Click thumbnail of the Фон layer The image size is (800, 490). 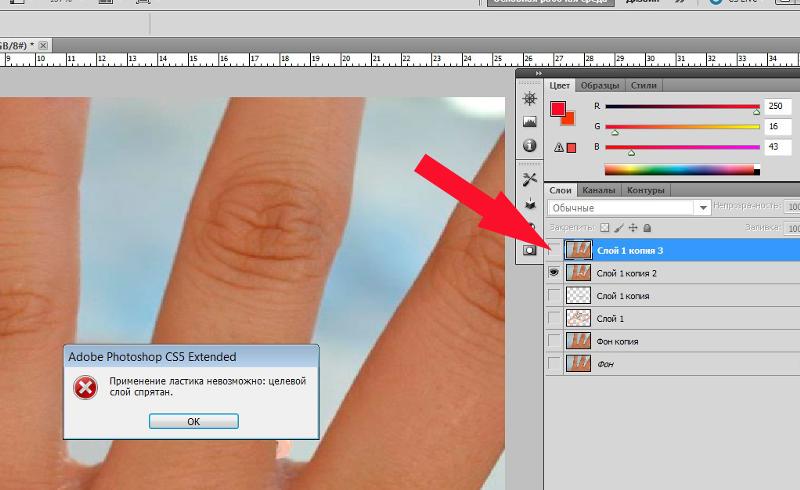[579, 363]
